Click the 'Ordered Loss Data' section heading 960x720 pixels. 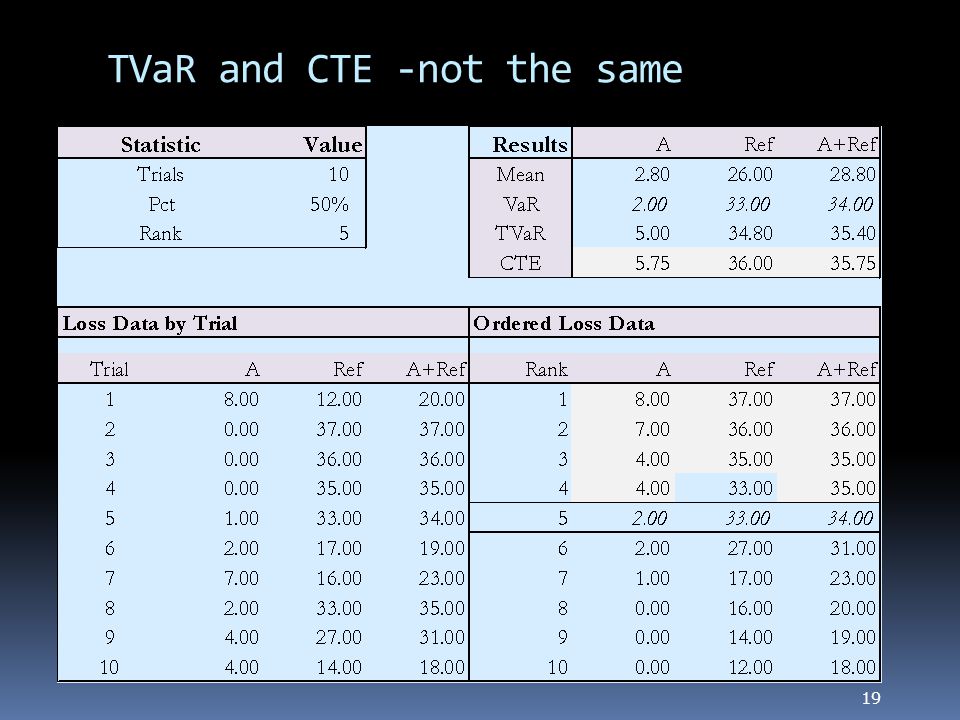click(564, 323)
